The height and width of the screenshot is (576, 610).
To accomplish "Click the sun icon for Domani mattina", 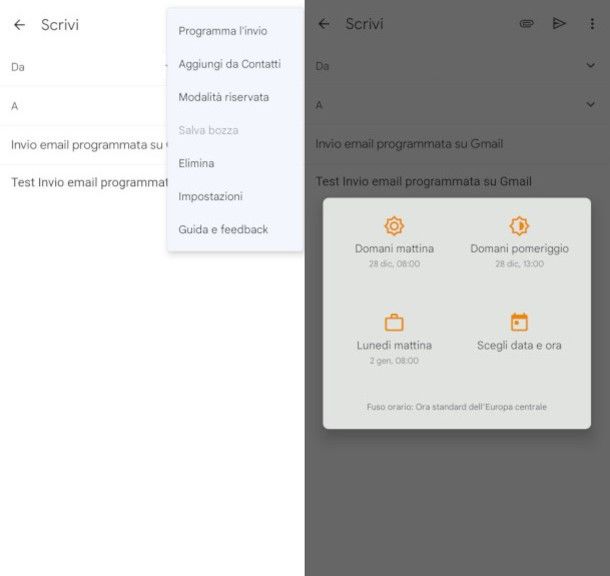I will tap(394, 226).
